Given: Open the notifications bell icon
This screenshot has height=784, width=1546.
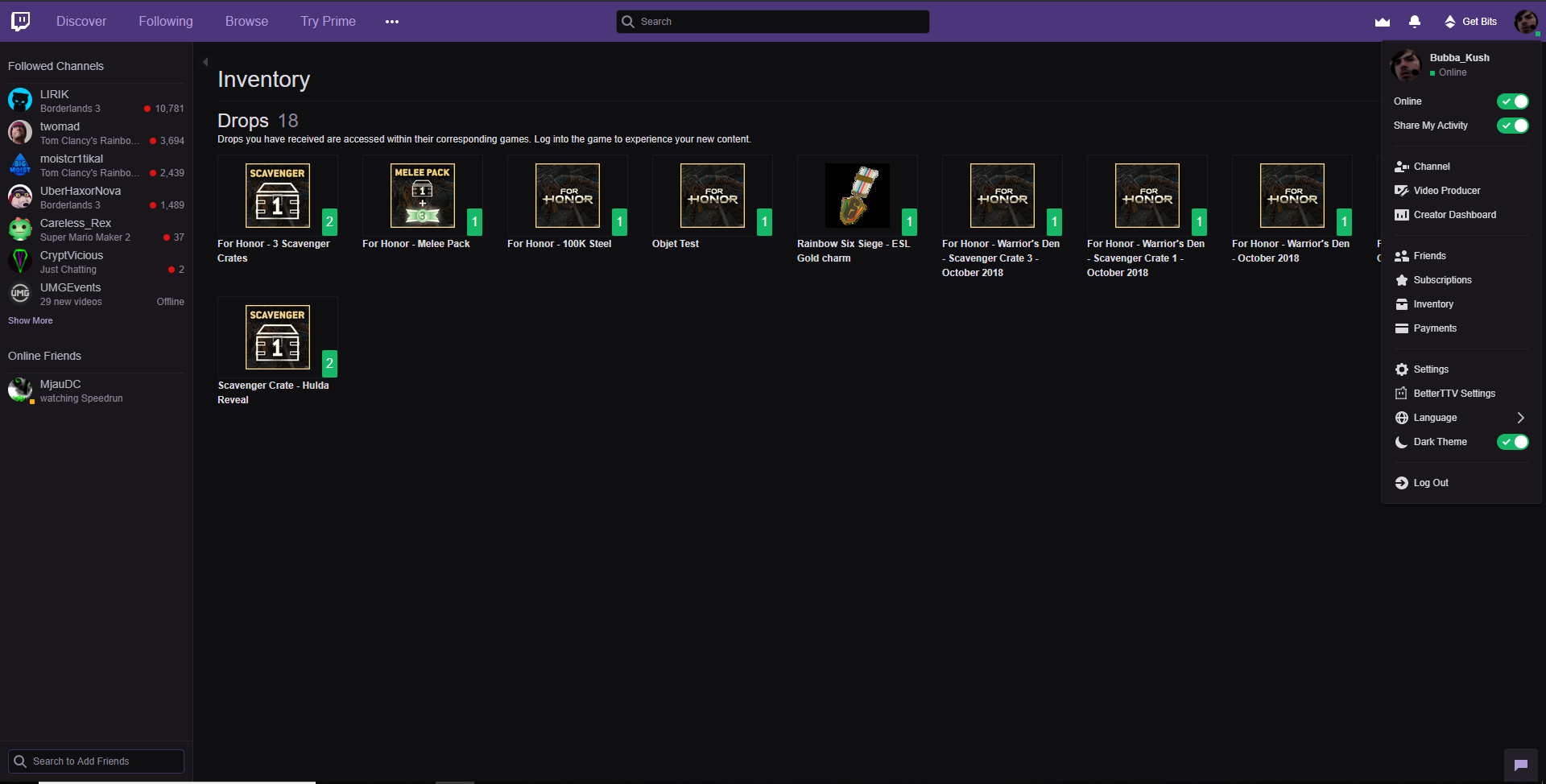Looking at the screenshot, I should (1415, 22).
